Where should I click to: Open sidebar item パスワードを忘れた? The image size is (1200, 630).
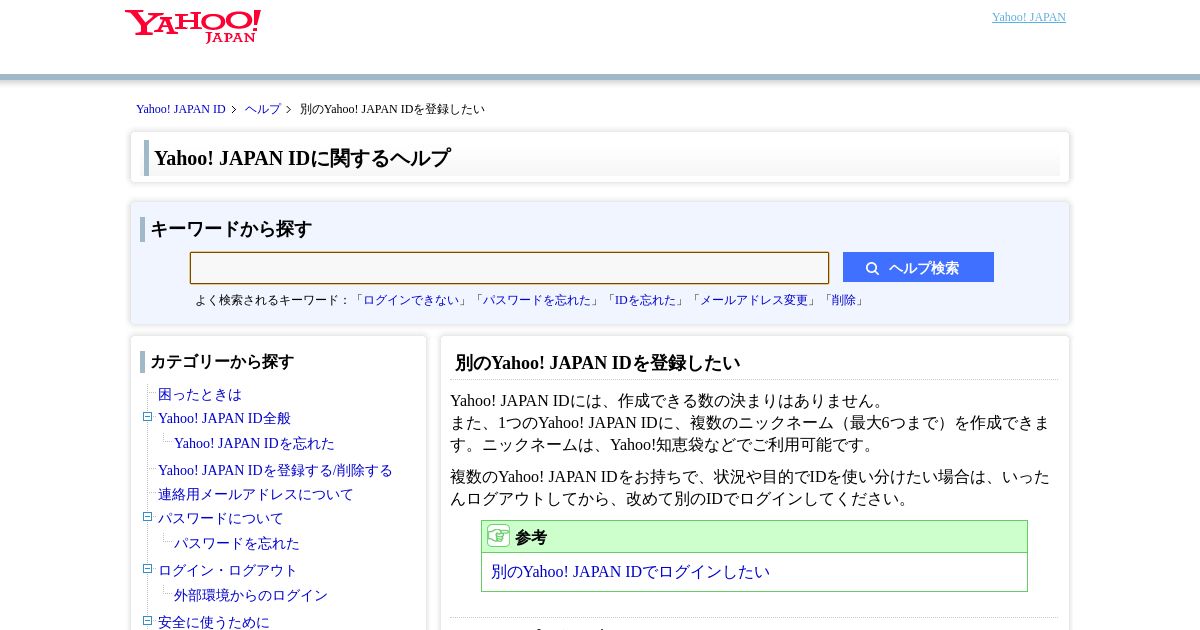(x=237, y=544)
